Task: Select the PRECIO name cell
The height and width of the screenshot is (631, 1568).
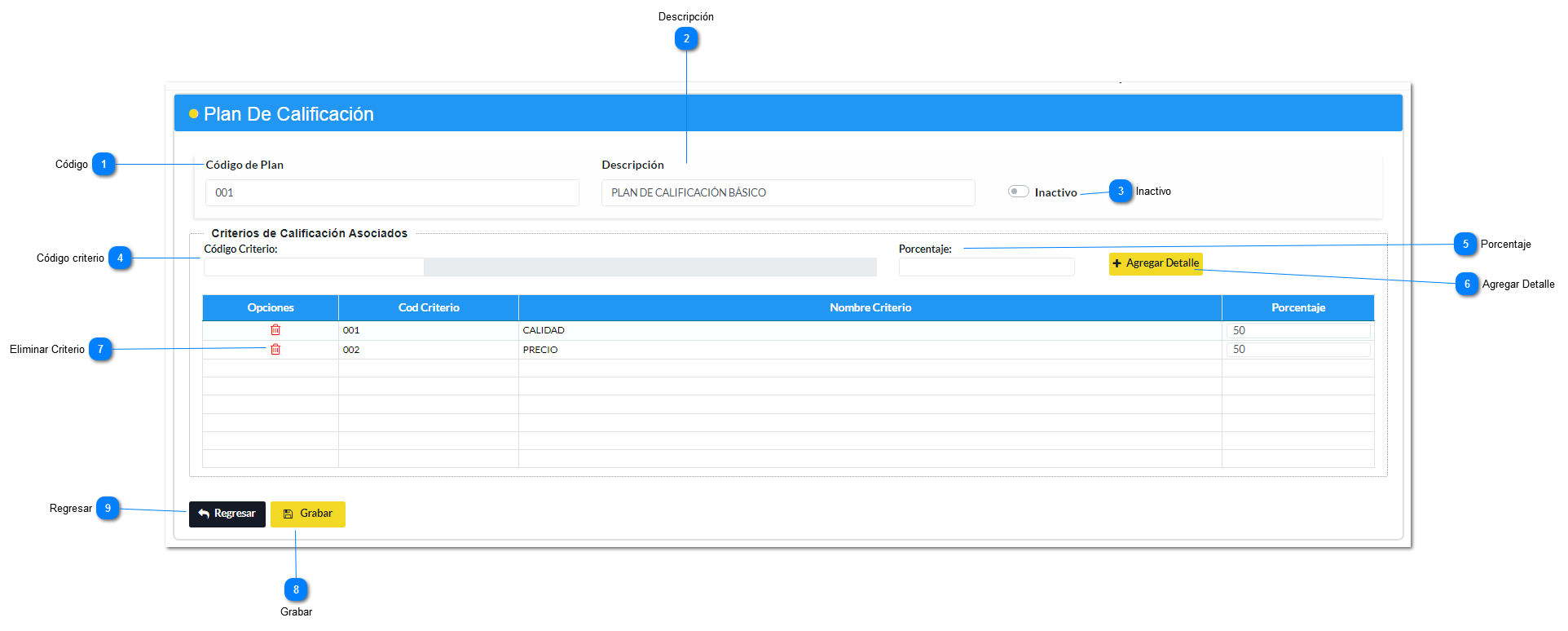Action: pos(870,350)
